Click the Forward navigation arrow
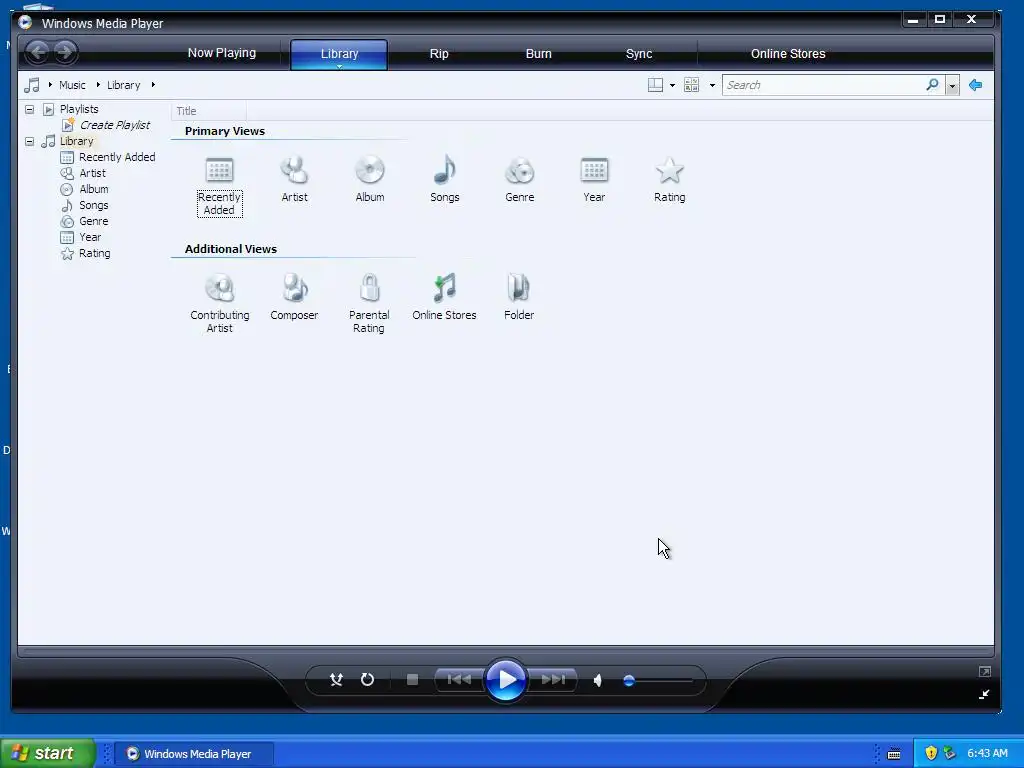This screenshot has height=768, width=1024. point(64,52)
